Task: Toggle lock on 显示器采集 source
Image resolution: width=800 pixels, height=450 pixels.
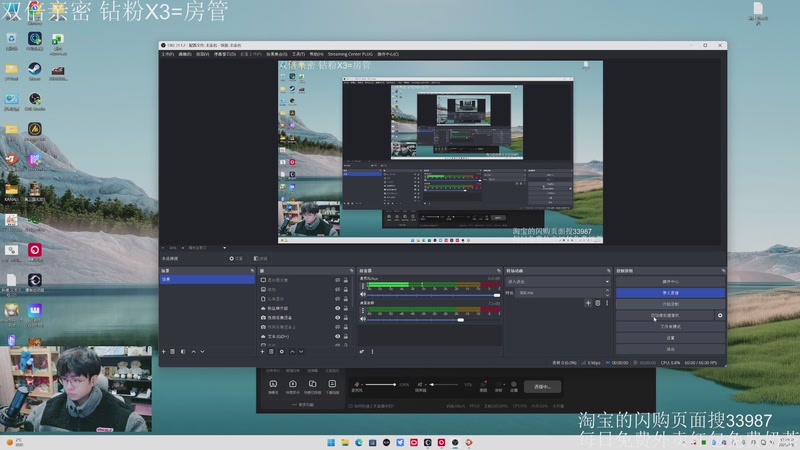Action: (x=345, y=280)
